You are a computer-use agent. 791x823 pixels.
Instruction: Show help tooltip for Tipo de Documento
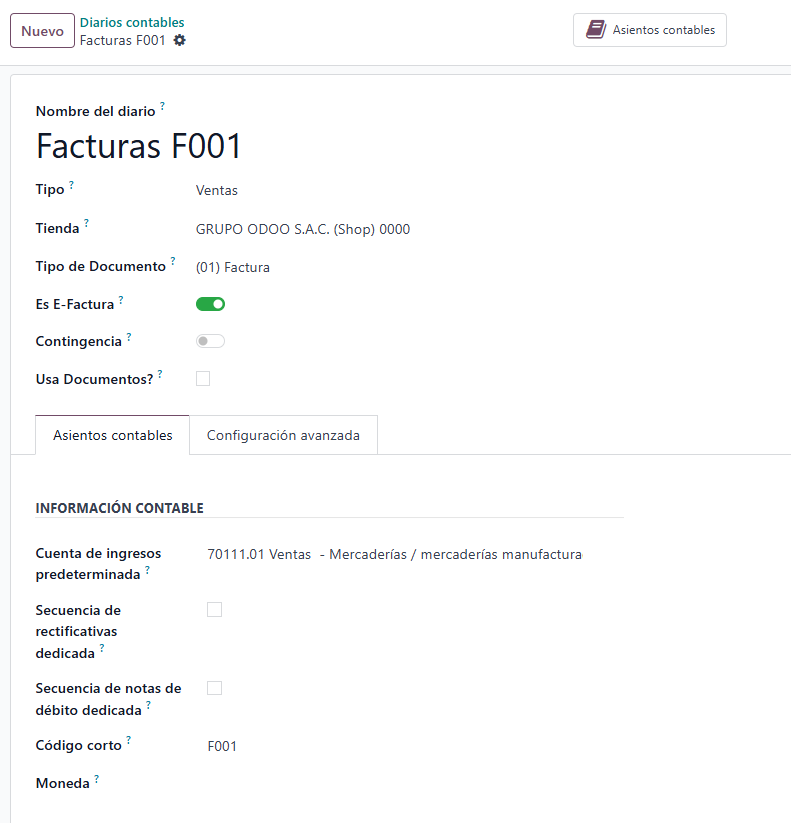pos(173,261)
